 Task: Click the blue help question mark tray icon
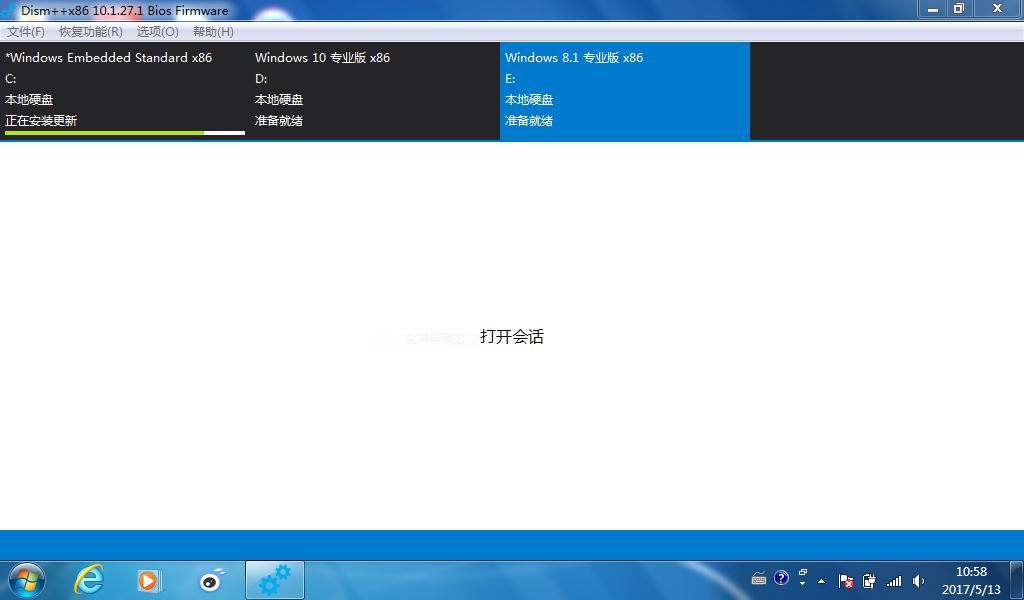tap(781, 578)
